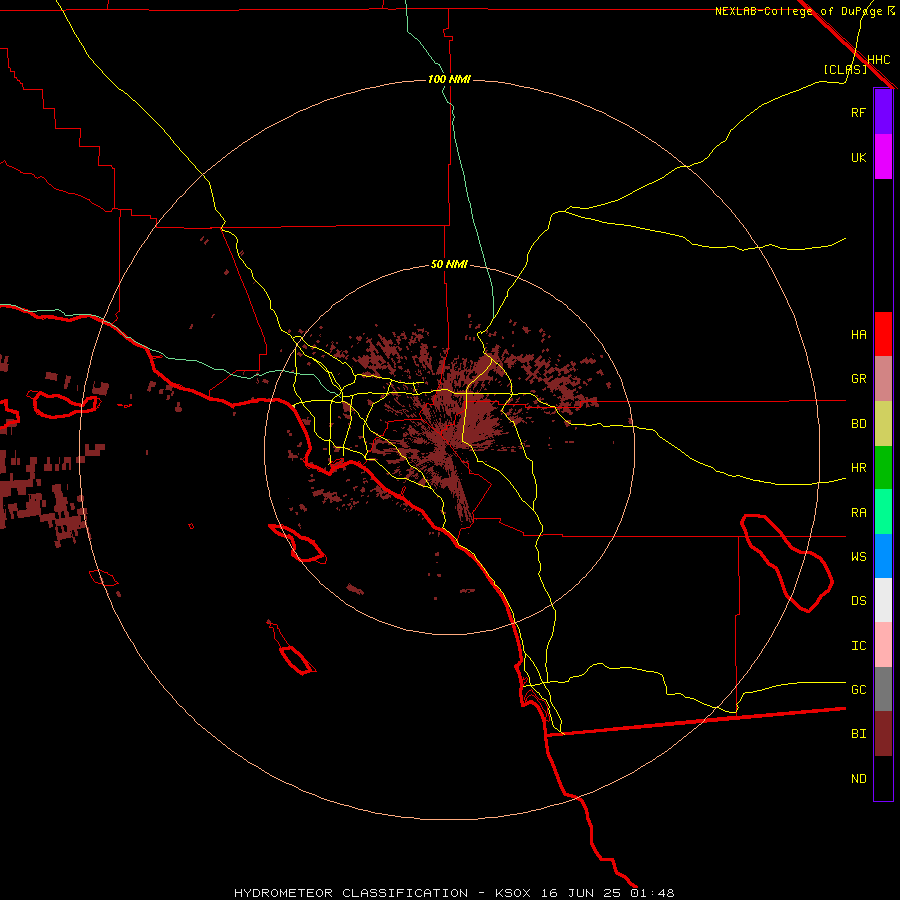Click the UK magenta legend swatch
Screen dimensions: 900x900
pyautogui.click(x=883, y=157)
